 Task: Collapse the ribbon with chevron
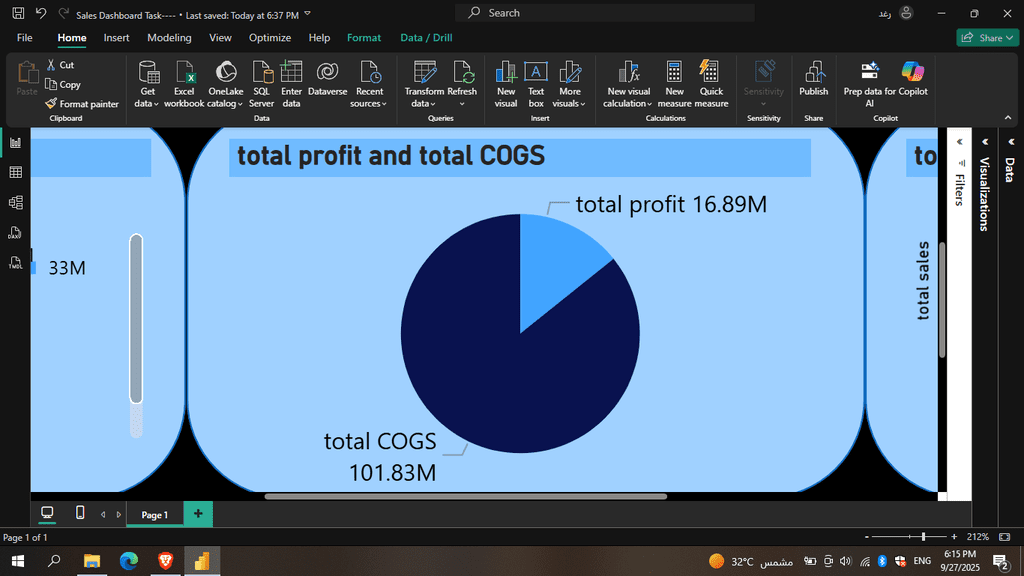coord(1008,118)
